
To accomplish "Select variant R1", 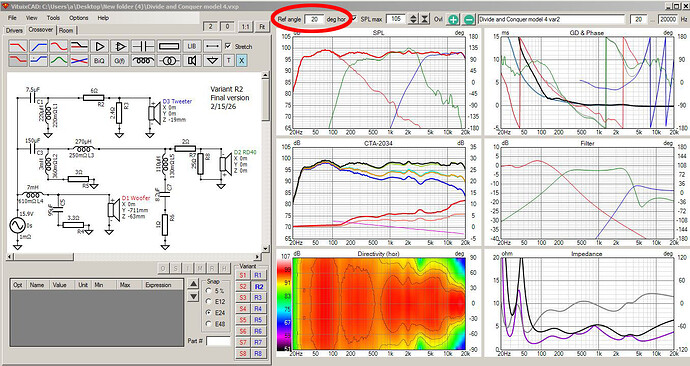I will pos(258,275).
